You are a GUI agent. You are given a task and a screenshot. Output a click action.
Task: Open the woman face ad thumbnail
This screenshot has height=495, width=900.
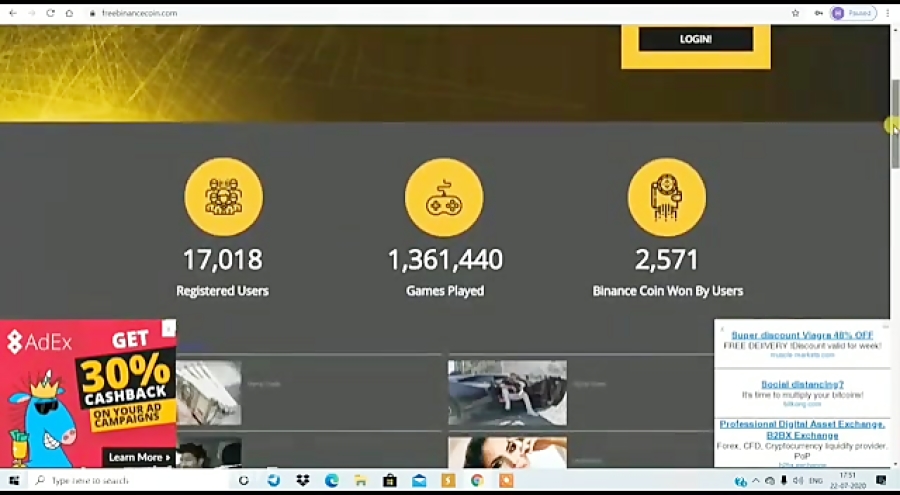tap(507, 453)
